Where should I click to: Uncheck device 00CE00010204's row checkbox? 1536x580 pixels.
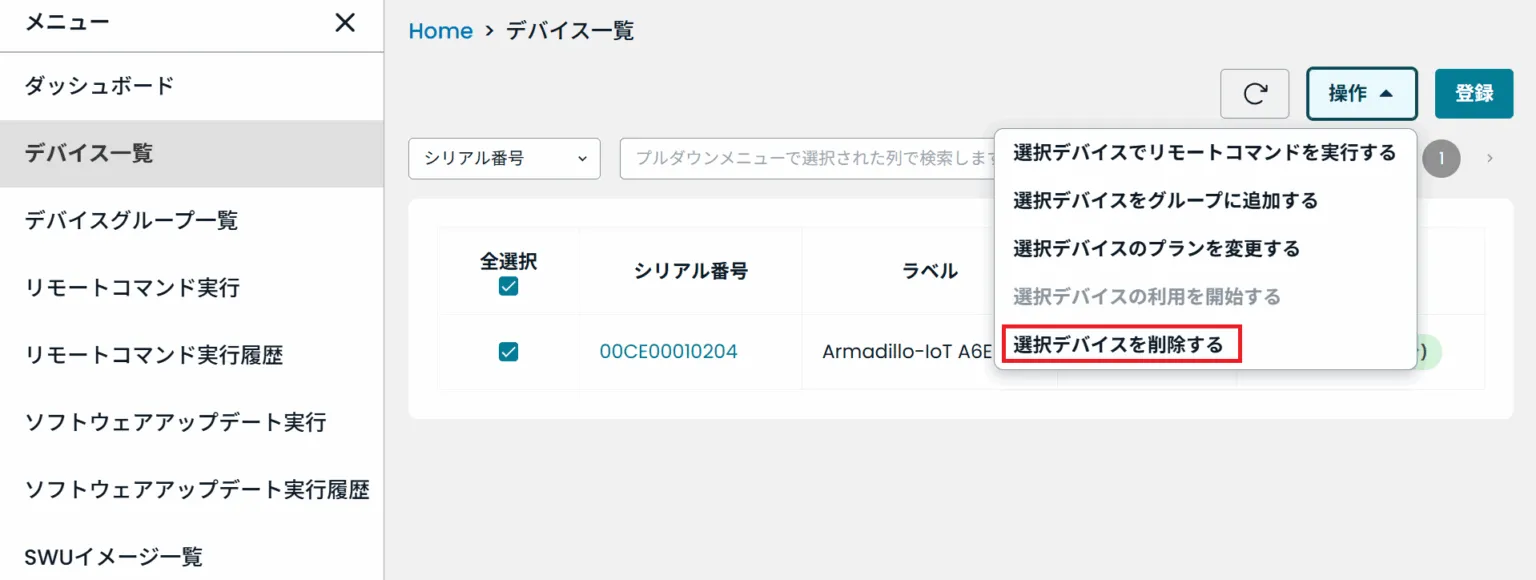[x=510, y=352]
